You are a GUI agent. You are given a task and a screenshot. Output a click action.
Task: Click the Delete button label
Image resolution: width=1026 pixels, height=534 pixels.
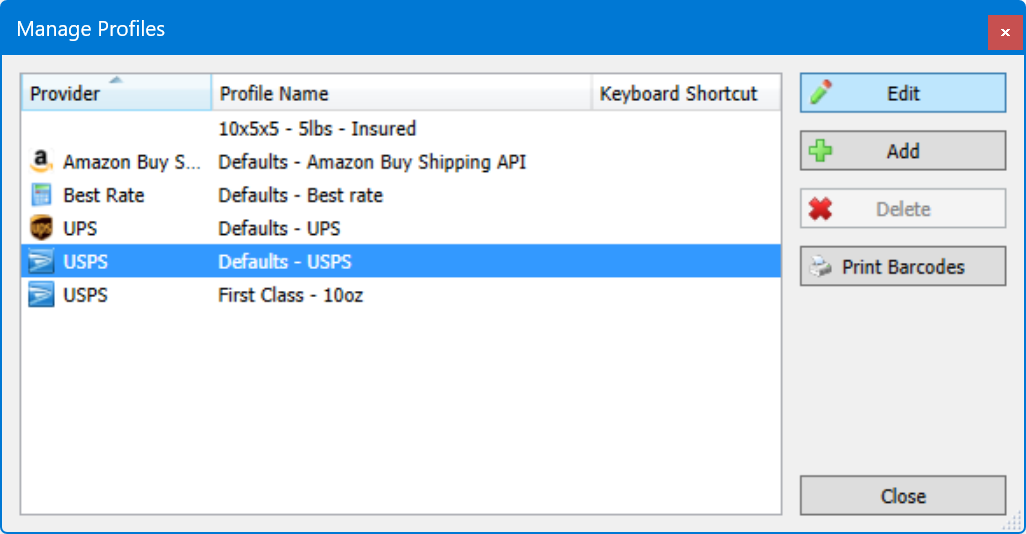pyautogui.click(x=903, y=209)
